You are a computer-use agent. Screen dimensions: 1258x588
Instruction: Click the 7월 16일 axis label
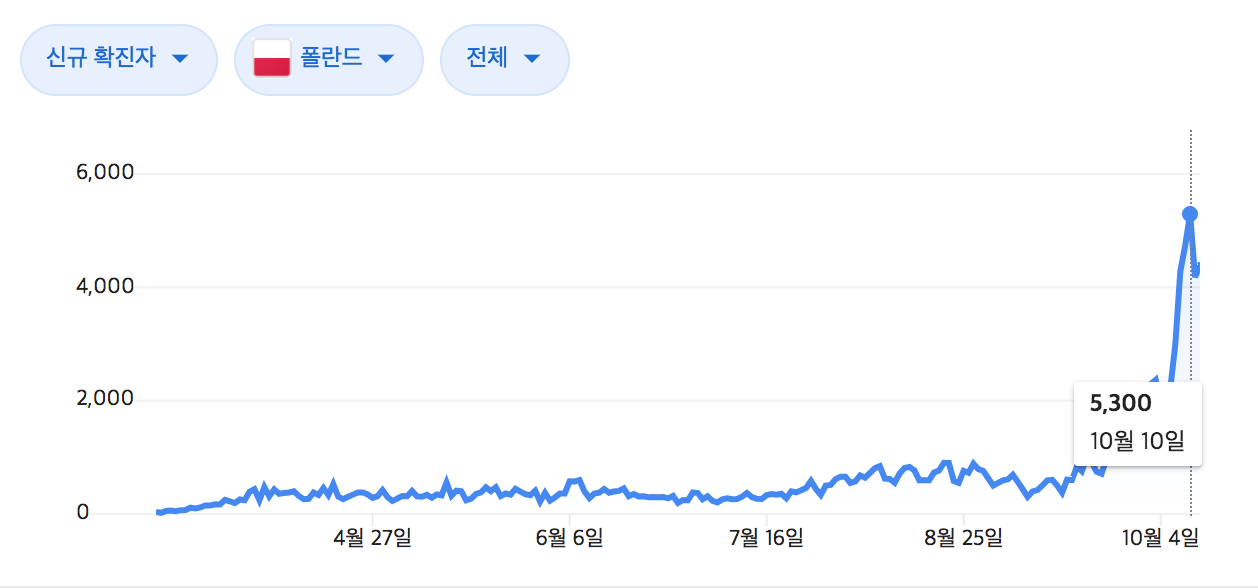tap(767, 539)
